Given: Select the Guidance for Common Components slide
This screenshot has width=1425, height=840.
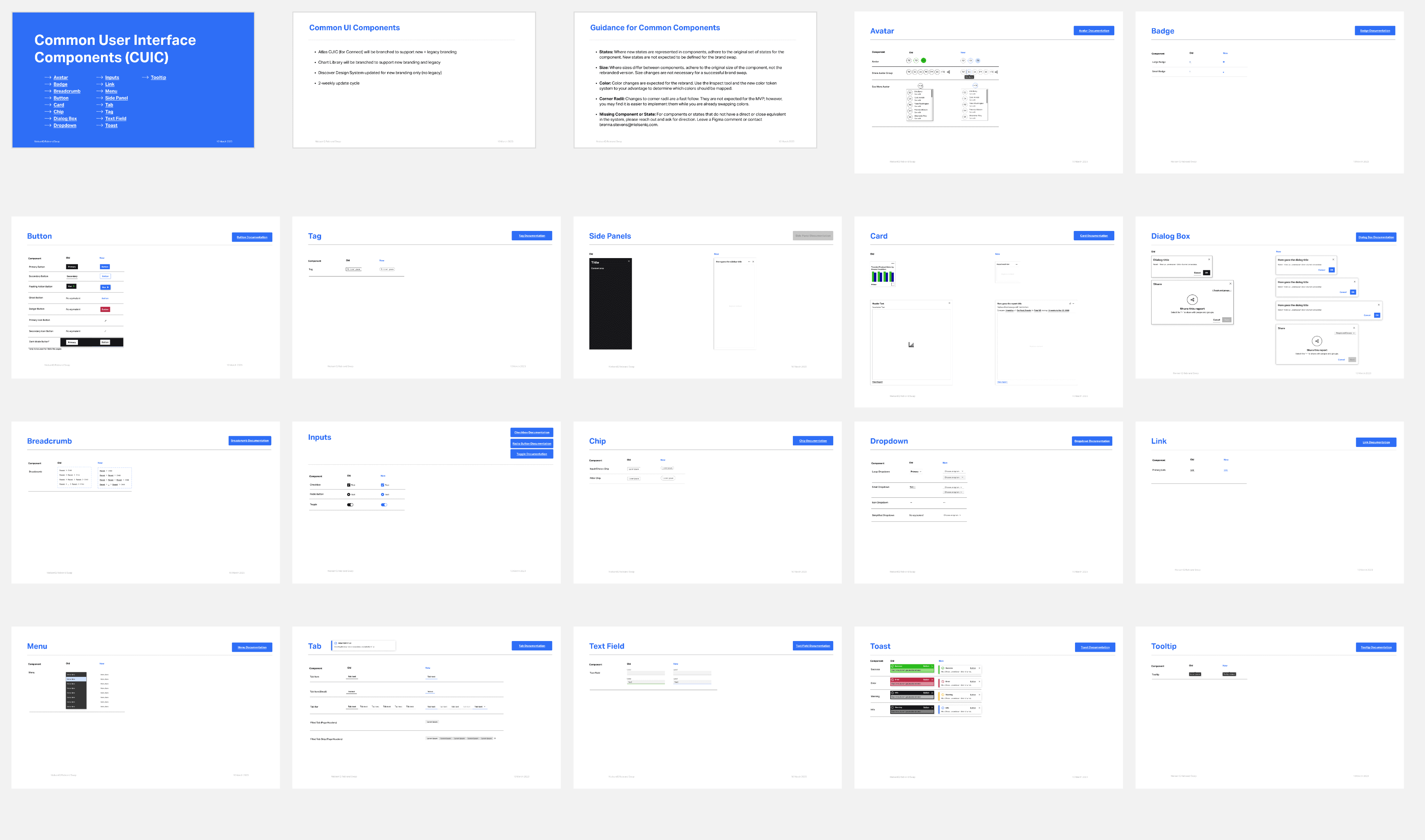Looking at the screenshot, I should coord(695,80).
